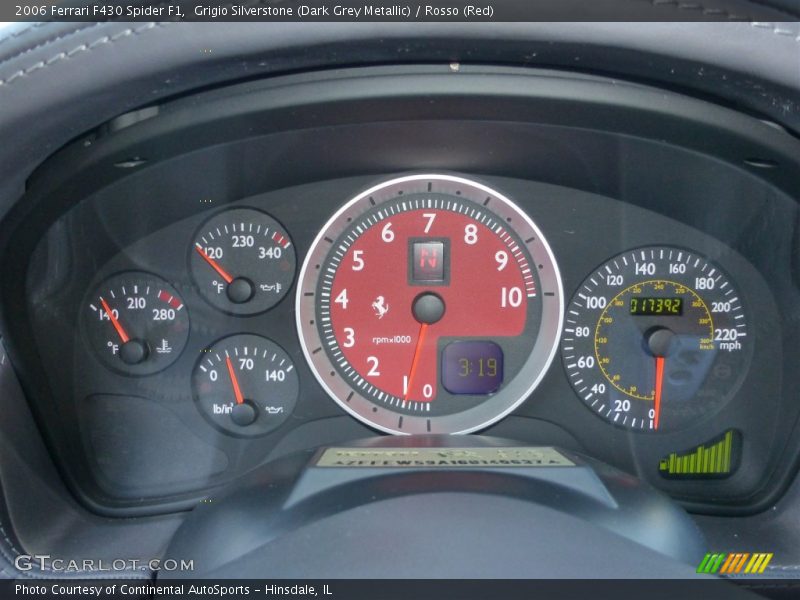The image size is (800, 600).
Task: Expand the tachometer center dial
Action: pos(429,306)
